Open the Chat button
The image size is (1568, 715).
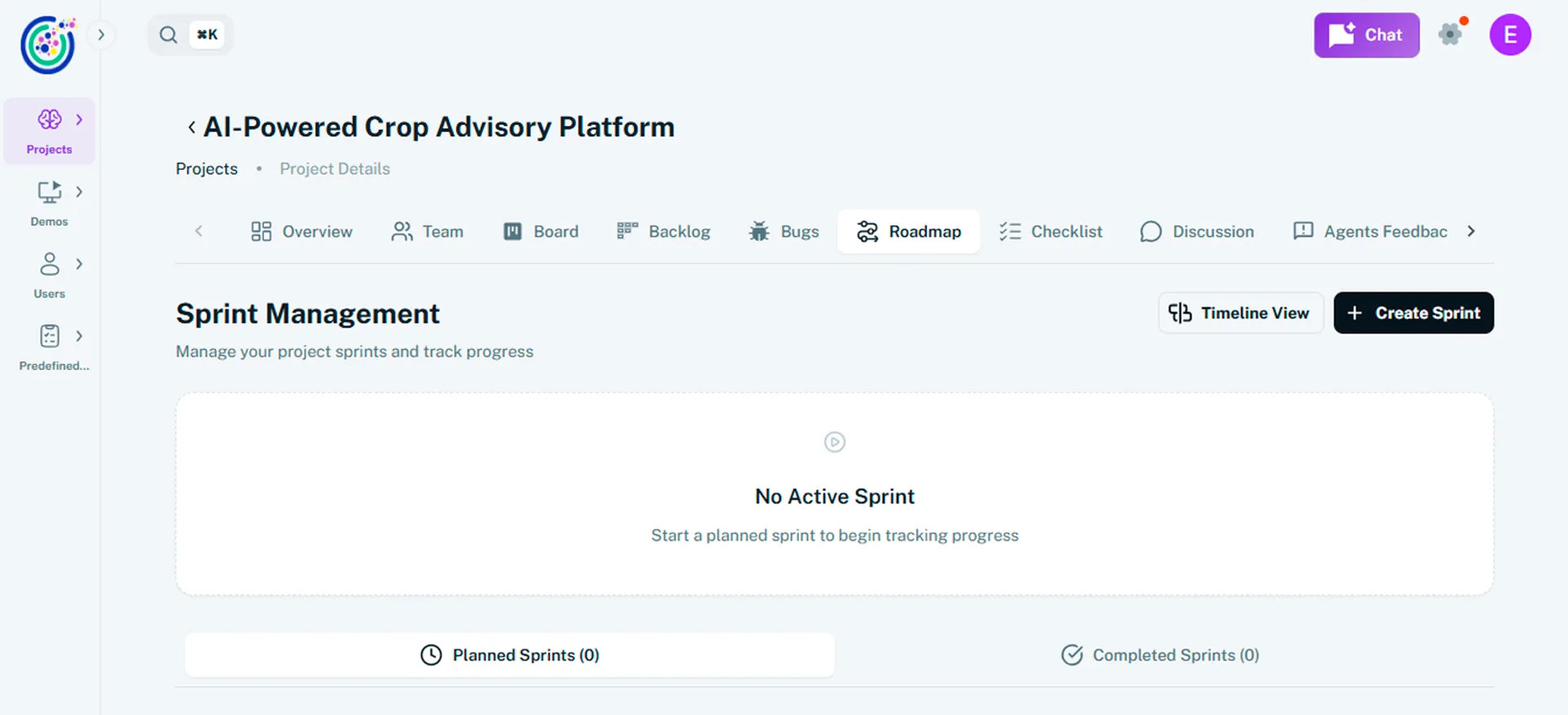point(1365,35)
